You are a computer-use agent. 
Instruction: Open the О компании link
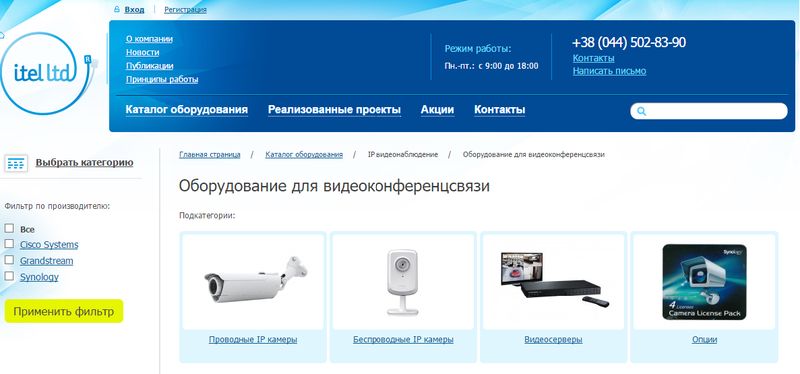click(x=149, y=39)
